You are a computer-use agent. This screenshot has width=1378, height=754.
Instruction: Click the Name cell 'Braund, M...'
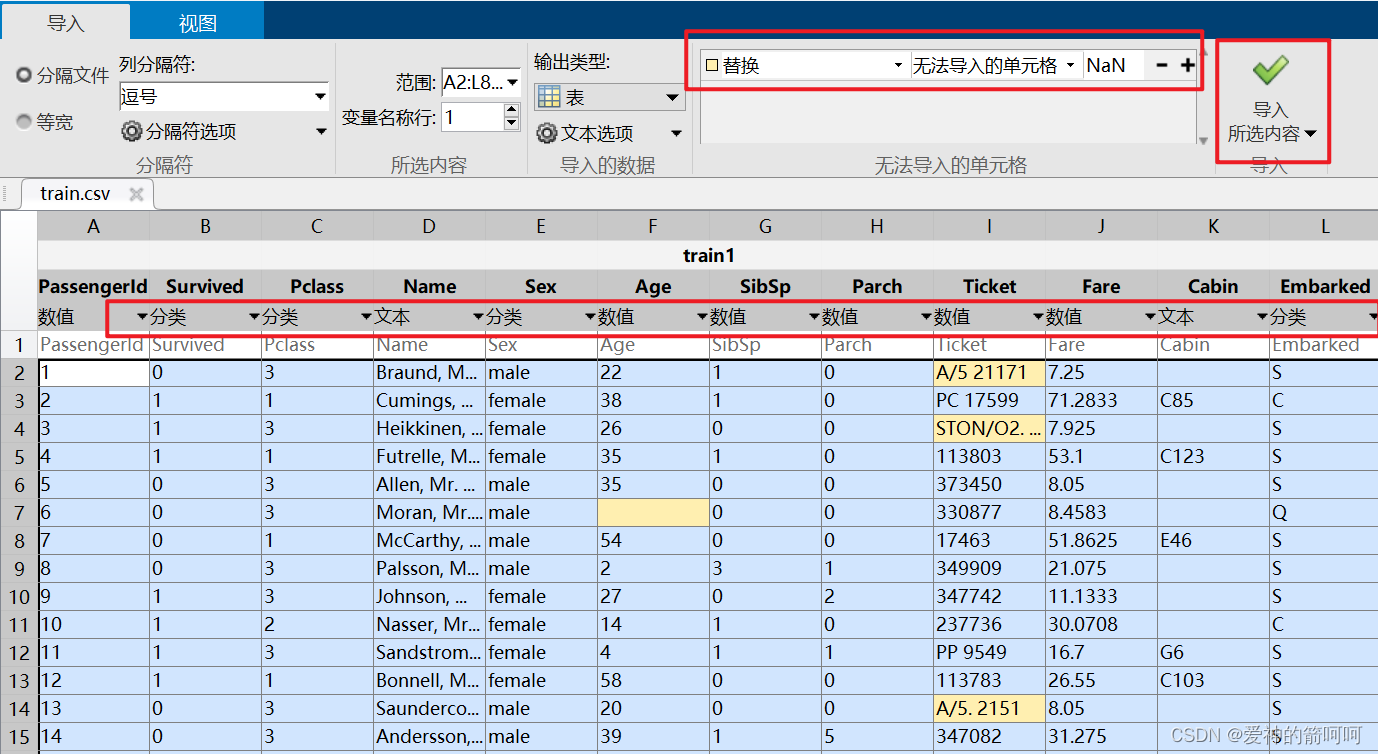[430, 373]
